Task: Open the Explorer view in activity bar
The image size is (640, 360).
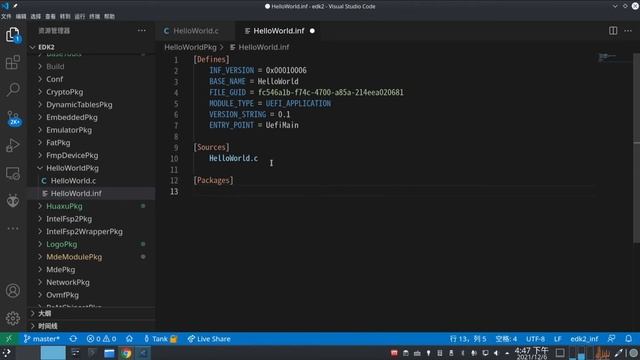Action: click(x=13, y=35)
